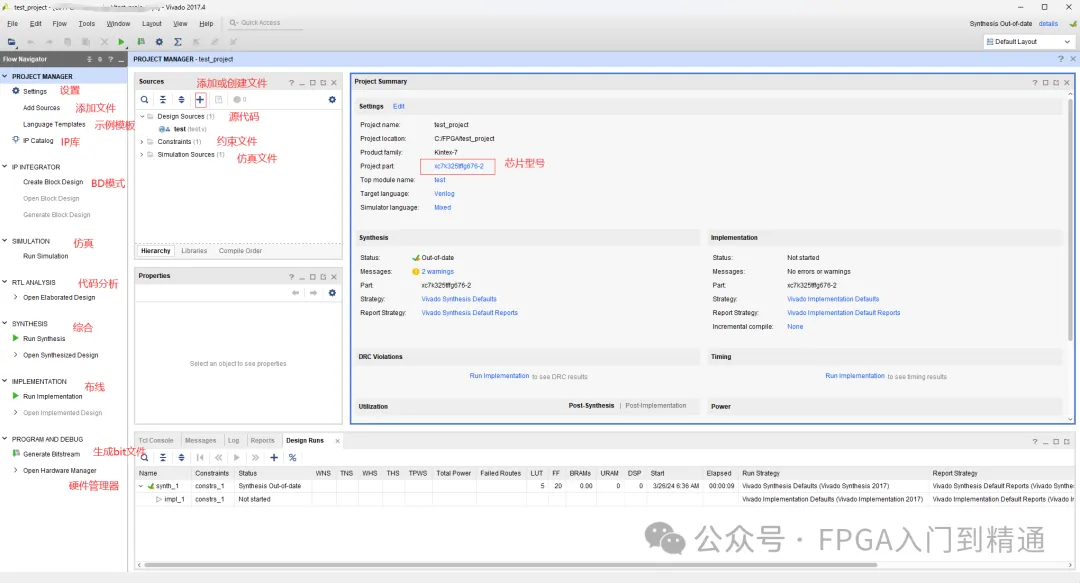
Task: Collapse the synth_1 run row
Action: pos(141,486)
